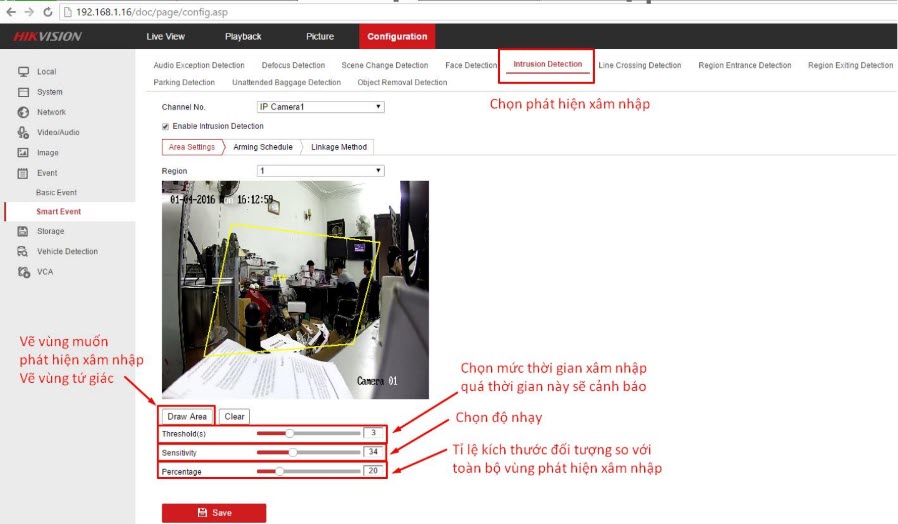Open the Linkage Method tab
This screenshot has height=524, width=898.
point(338,147)
